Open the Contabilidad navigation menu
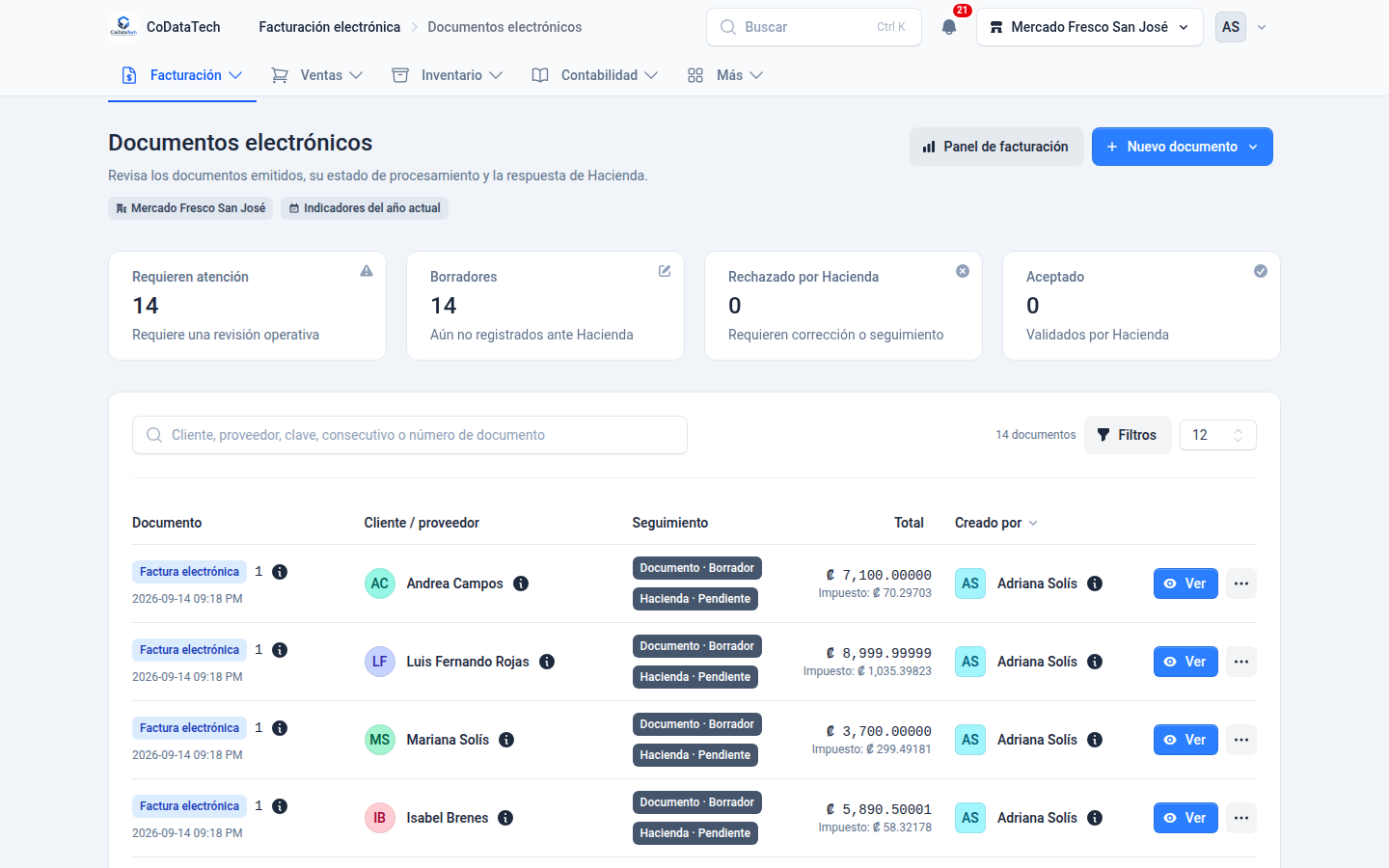 pyautogui.click(x=595, y=75)
